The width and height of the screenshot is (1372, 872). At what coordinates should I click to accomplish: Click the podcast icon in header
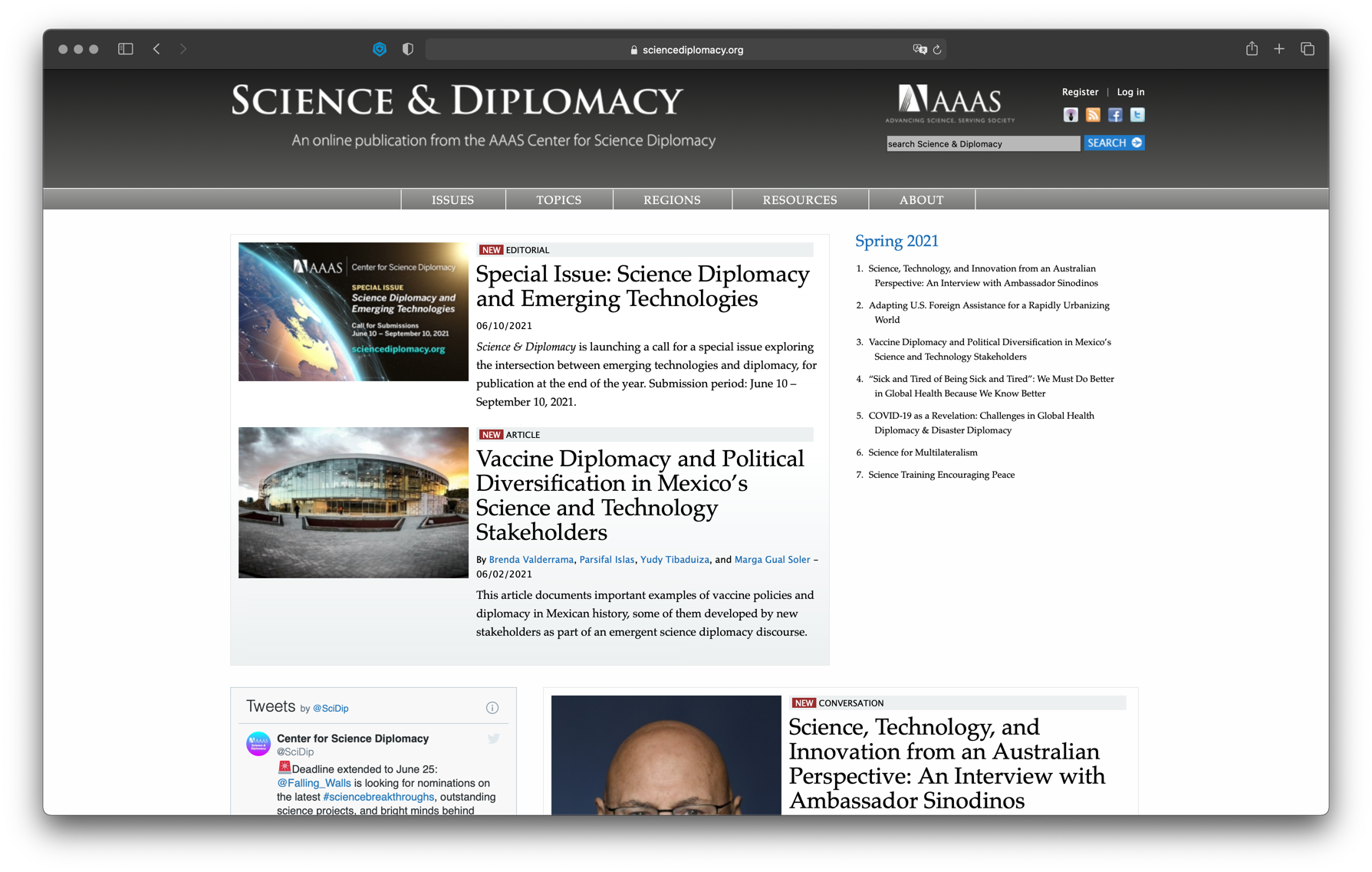click(1071, 115)
